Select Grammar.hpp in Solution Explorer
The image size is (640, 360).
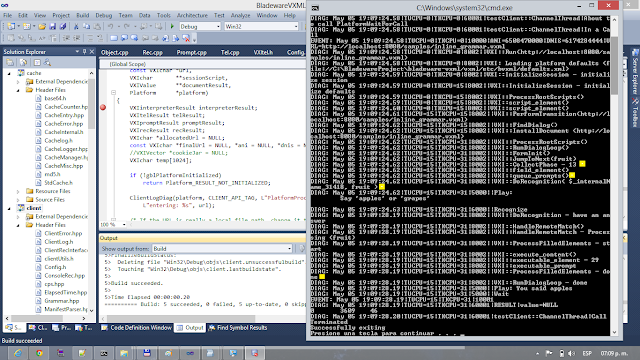tap(61, 301)
